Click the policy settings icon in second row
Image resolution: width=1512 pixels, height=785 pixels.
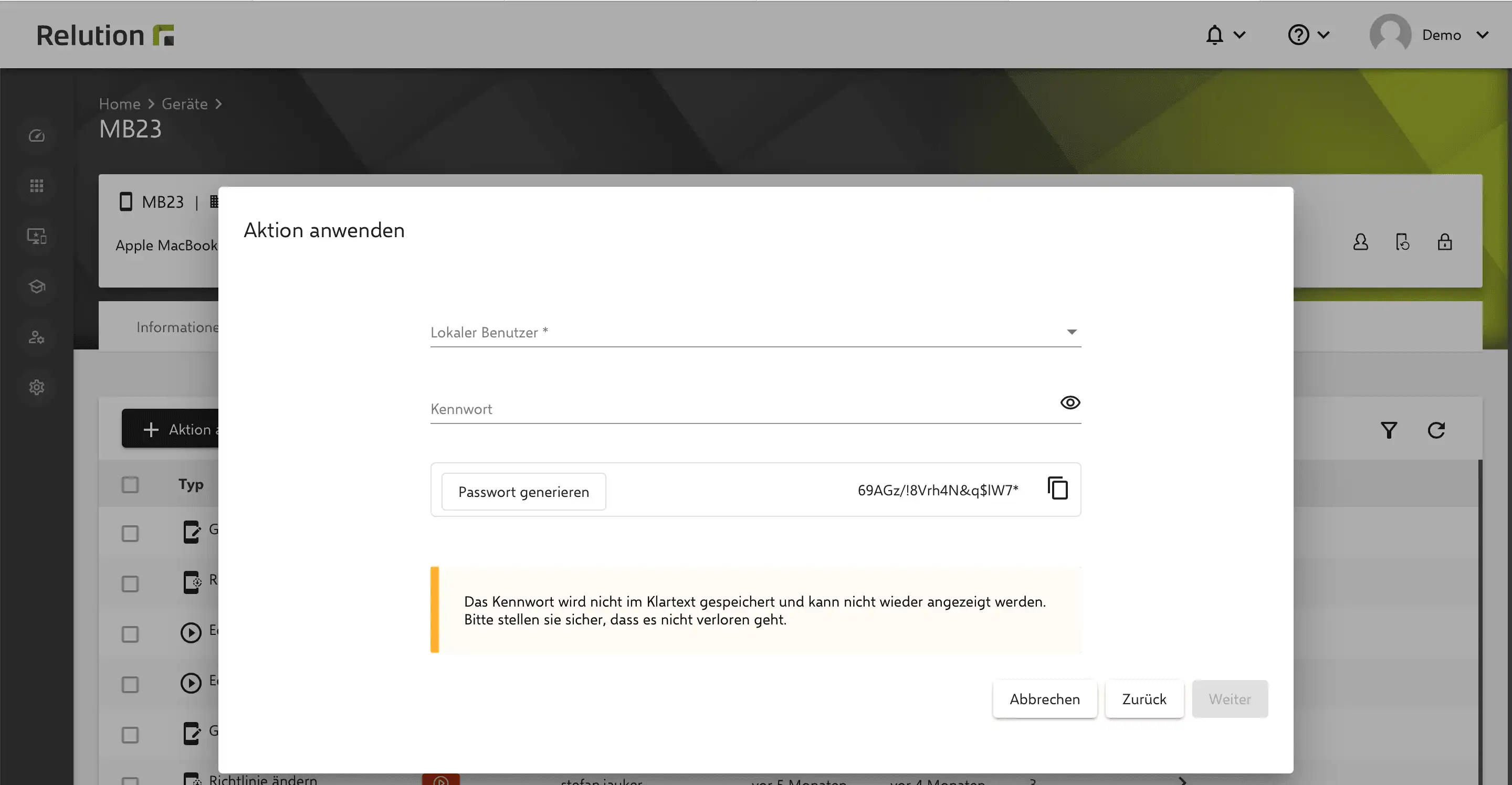pyautogui.click(x=191, y=582)
